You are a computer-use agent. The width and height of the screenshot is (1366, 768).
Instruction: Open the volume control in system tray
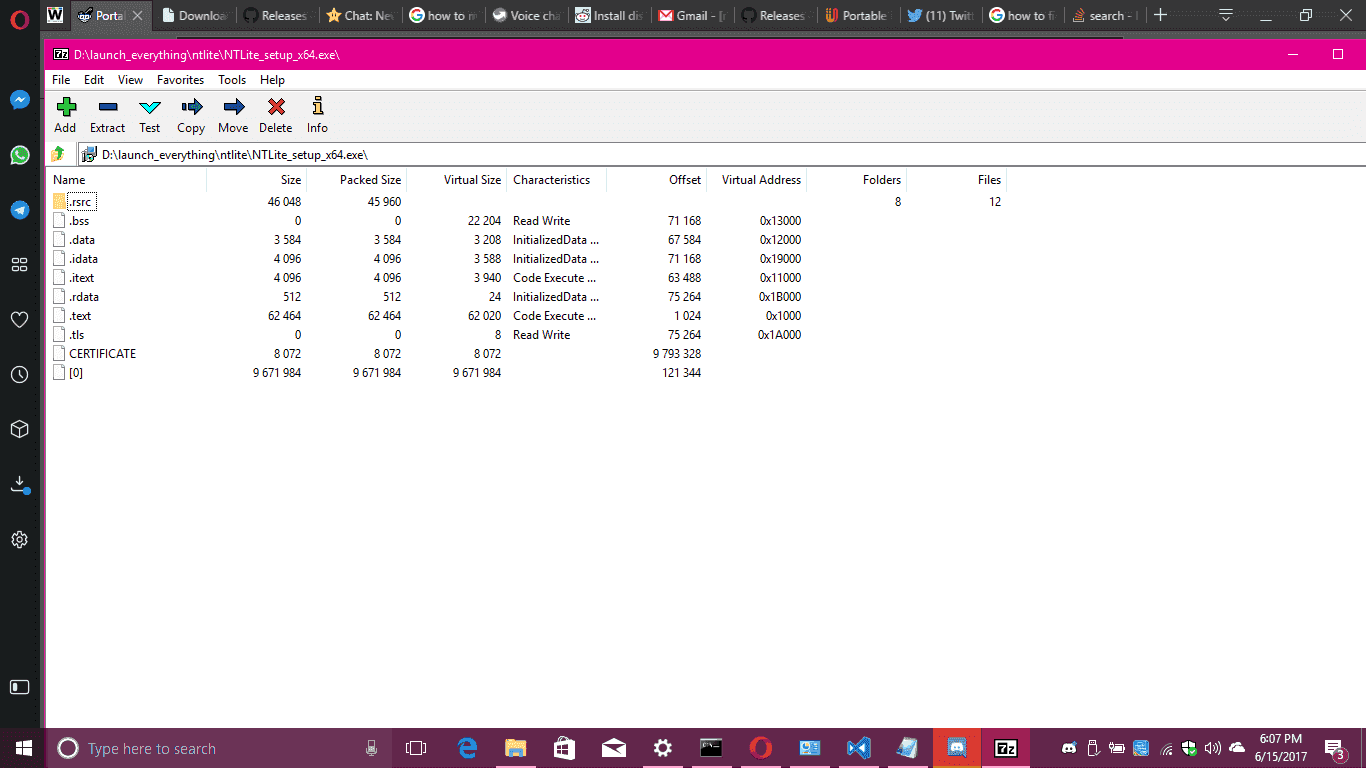point(1213,748)
